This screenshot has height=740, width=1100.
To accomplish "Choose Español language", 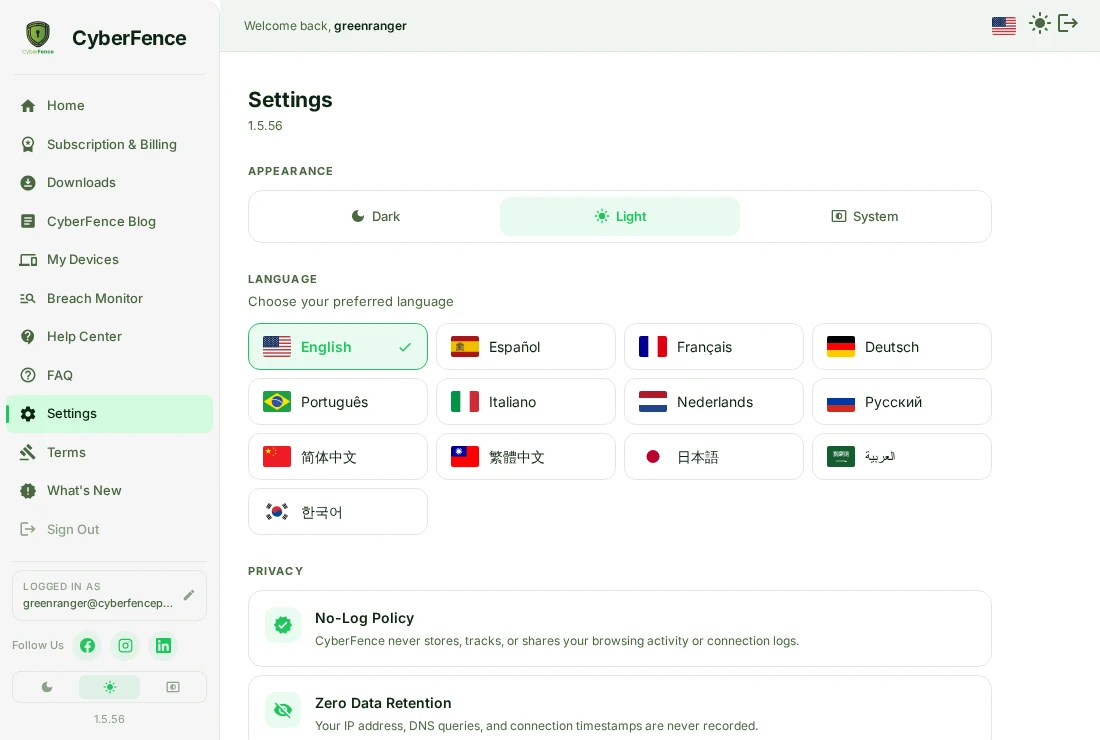I will [525, 347].
